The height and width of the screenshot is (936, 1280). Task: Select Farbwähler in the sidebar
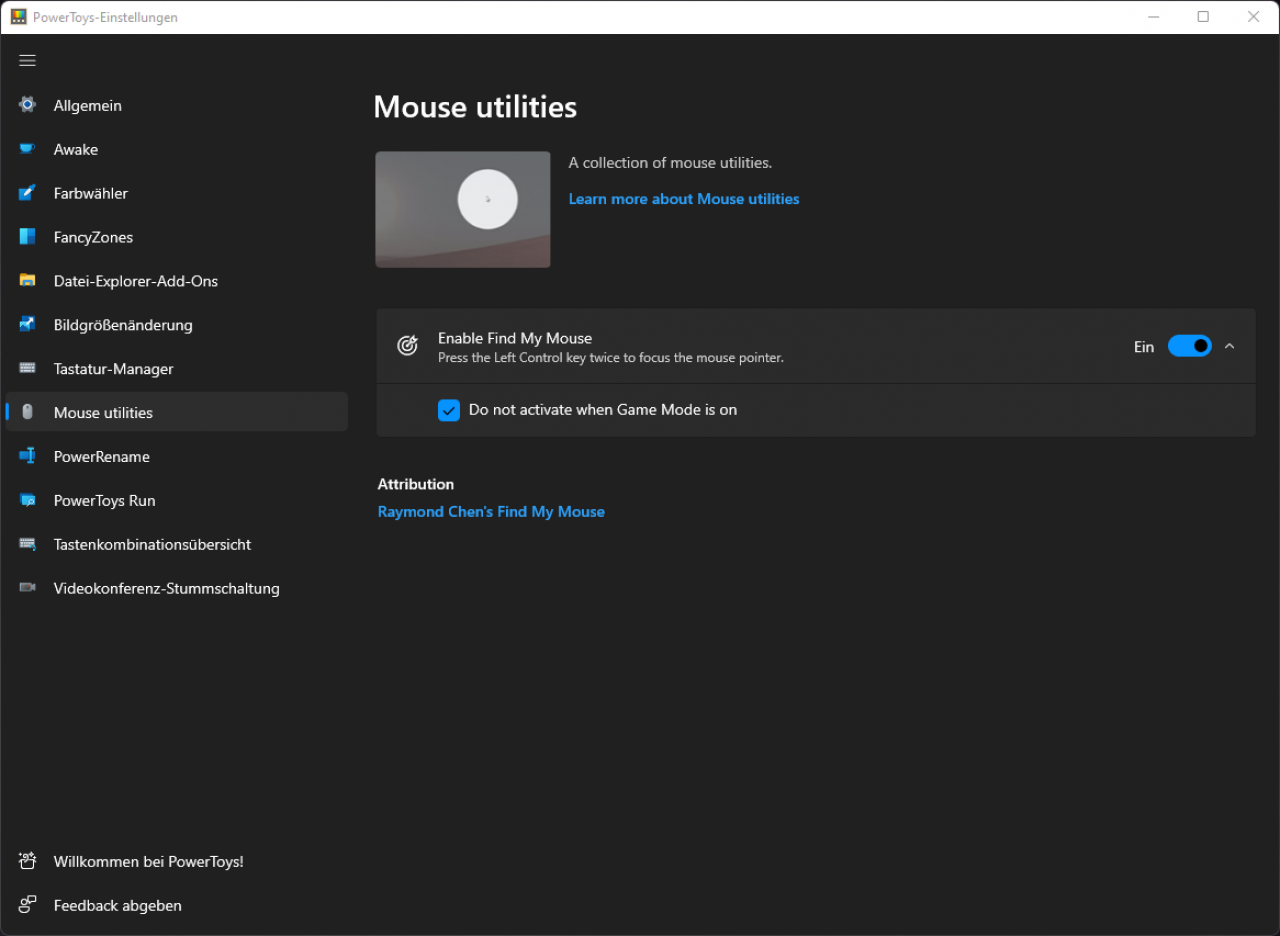pos(176,193)
